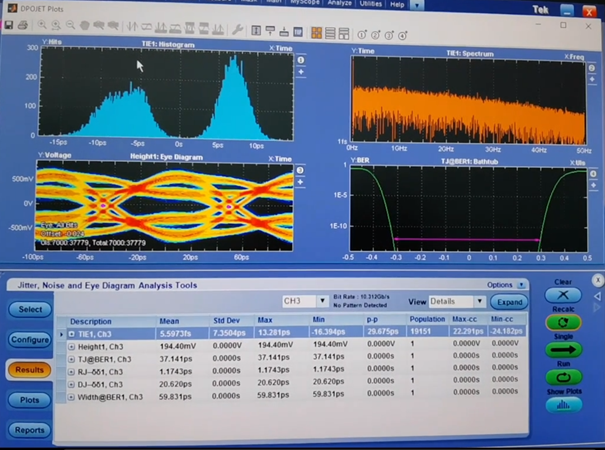Viewport: 605px width, 450px height.
Task: Click the wrench settings icon in toolbar
Action: tap(237, 30)
